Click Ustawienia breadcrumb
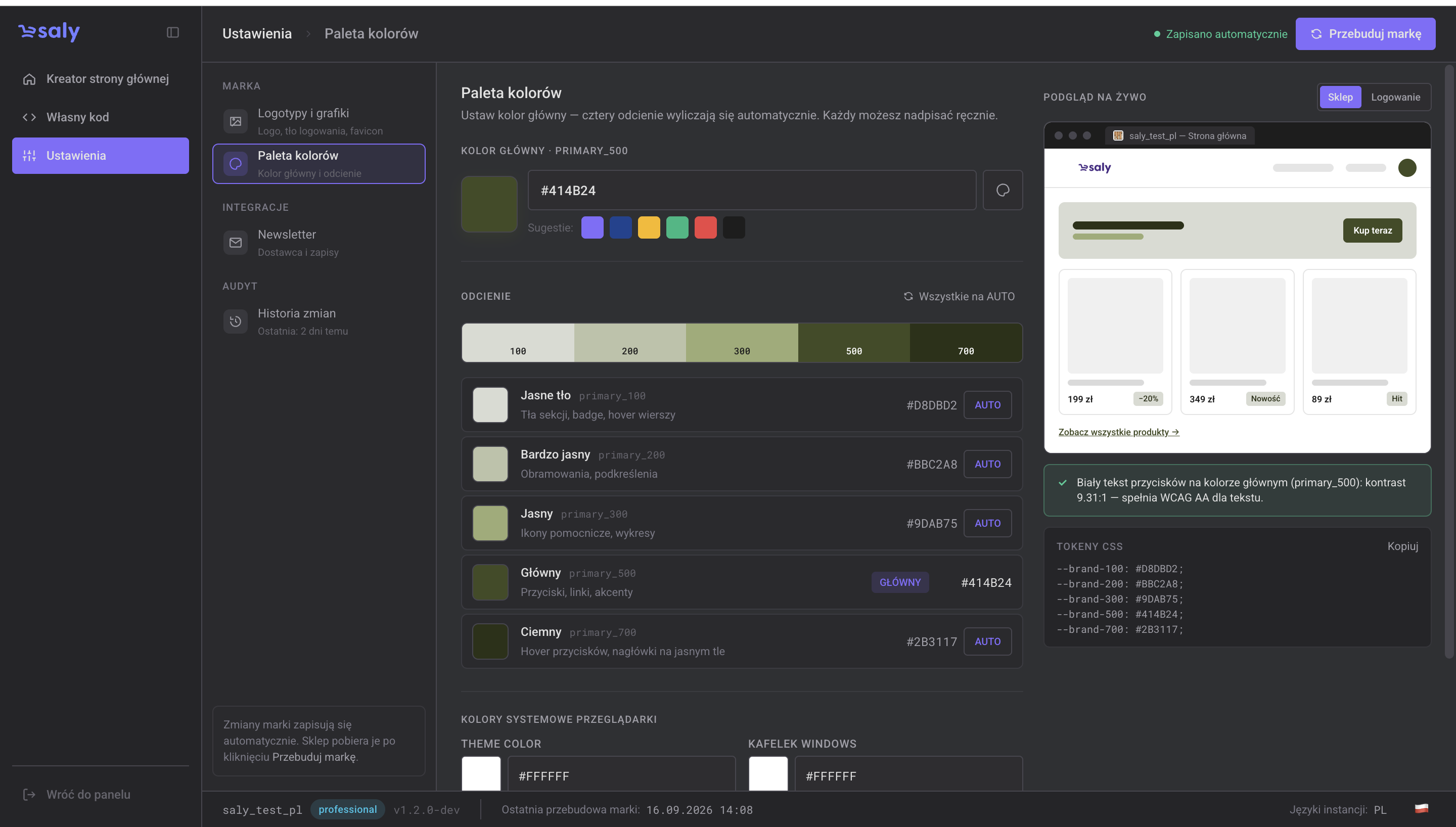The height and width of the screenshot is (827, 1456). click(257, 33)
